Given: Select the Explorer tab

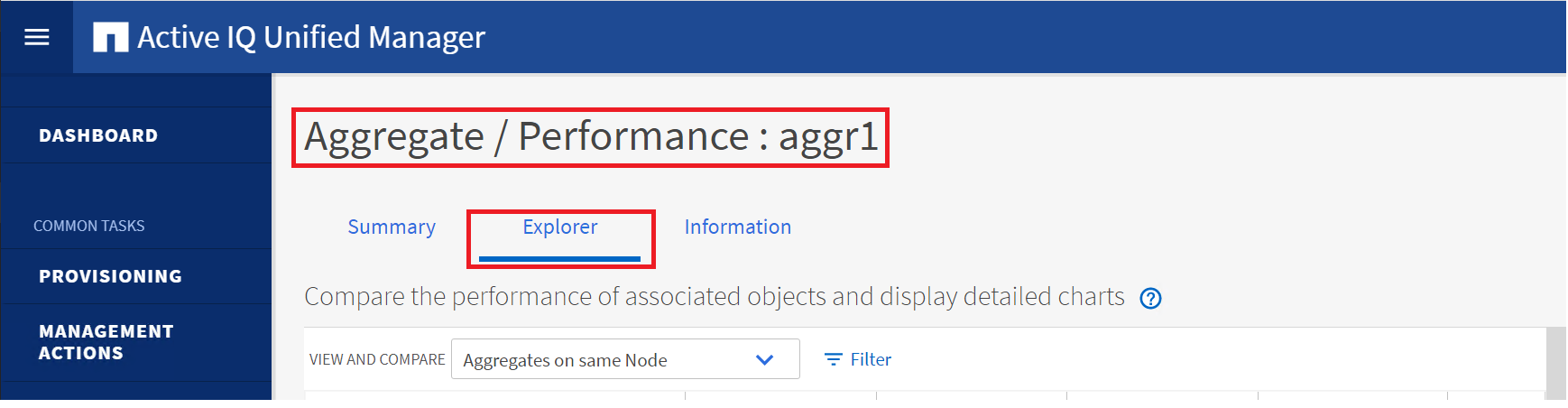Looking at the screenshot, I should pos(559,227).
